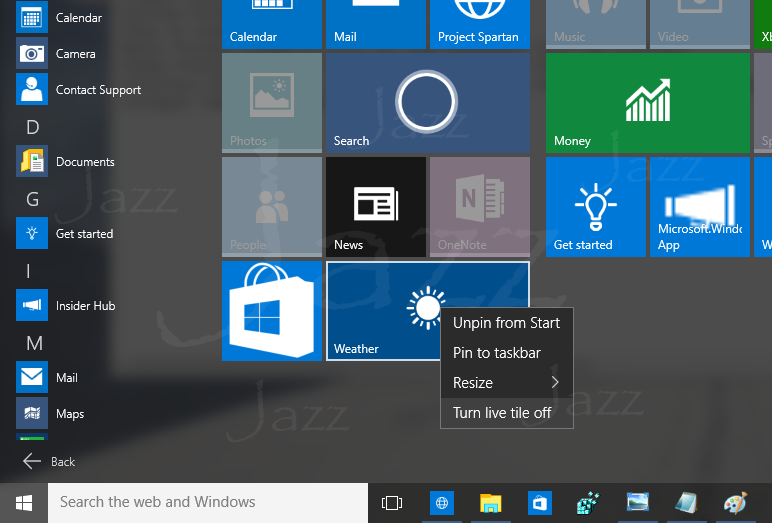772x523 pixels.
Task: Open Task View on the taskbar
Action: pyautogui.click(x=392, y=503)
